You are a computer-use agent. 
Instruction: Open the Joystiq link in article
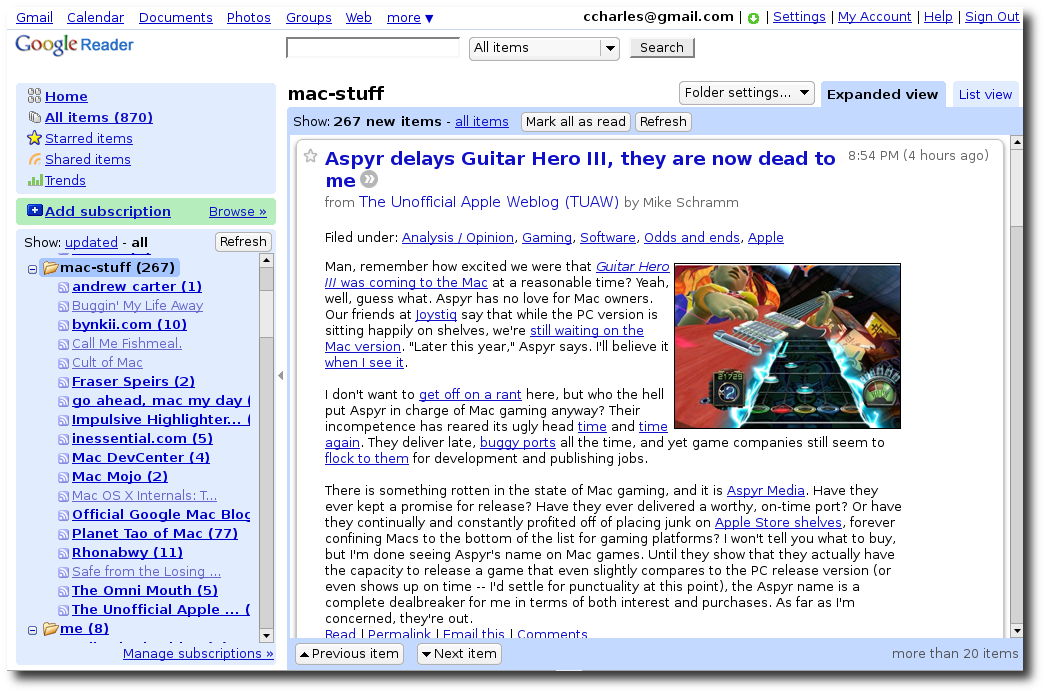(x=436, y=314)
